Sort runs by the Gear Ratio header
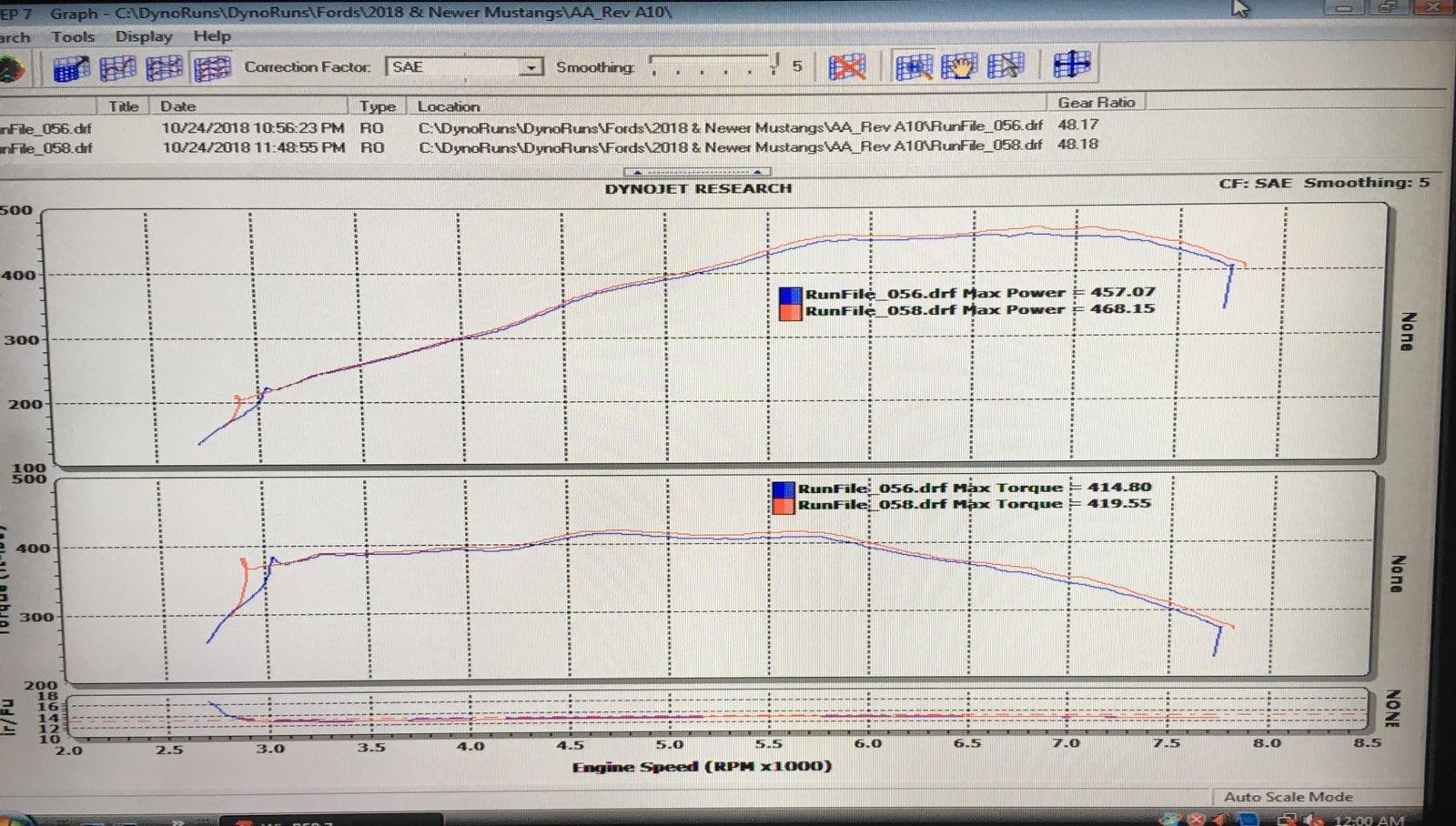1456x826 pixels. click(1096, 102)
